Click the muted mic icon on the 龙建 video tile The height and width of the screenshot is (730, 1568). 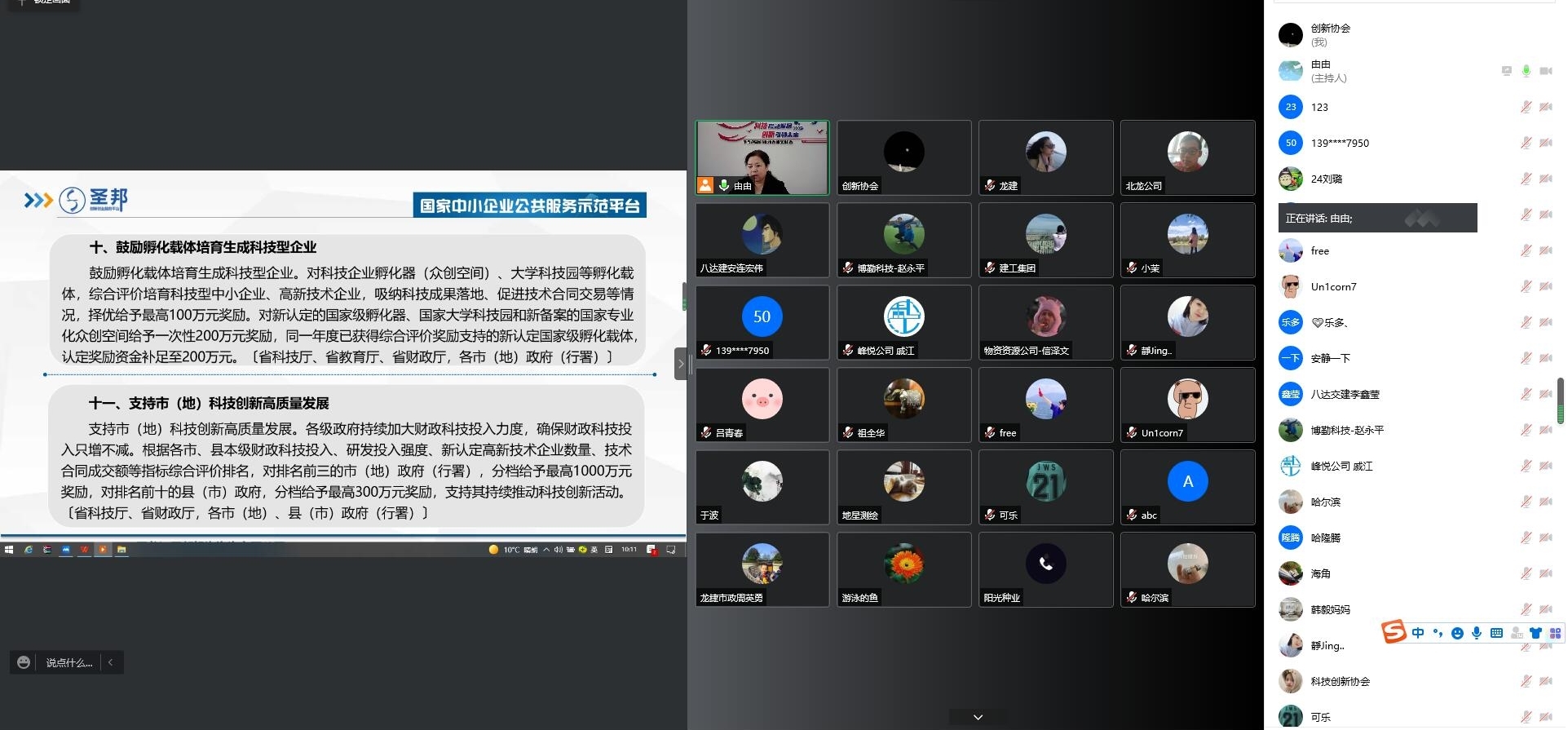[990, 186]
